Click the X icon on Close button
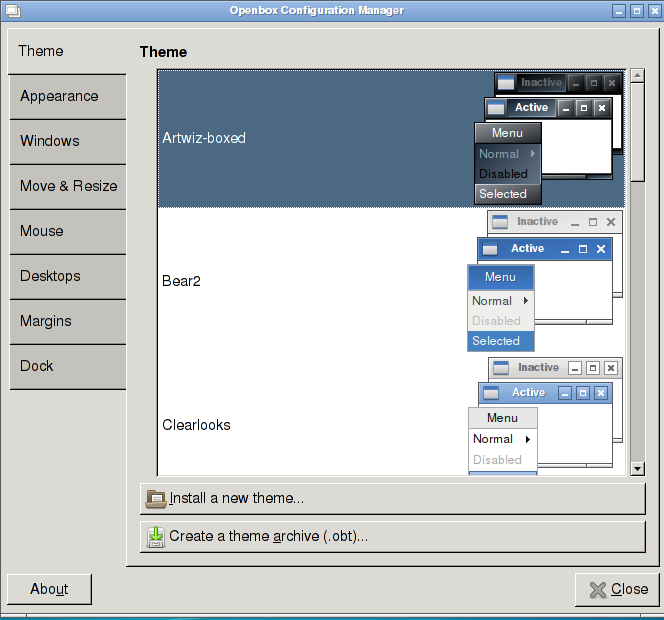 tap(598, 590)
